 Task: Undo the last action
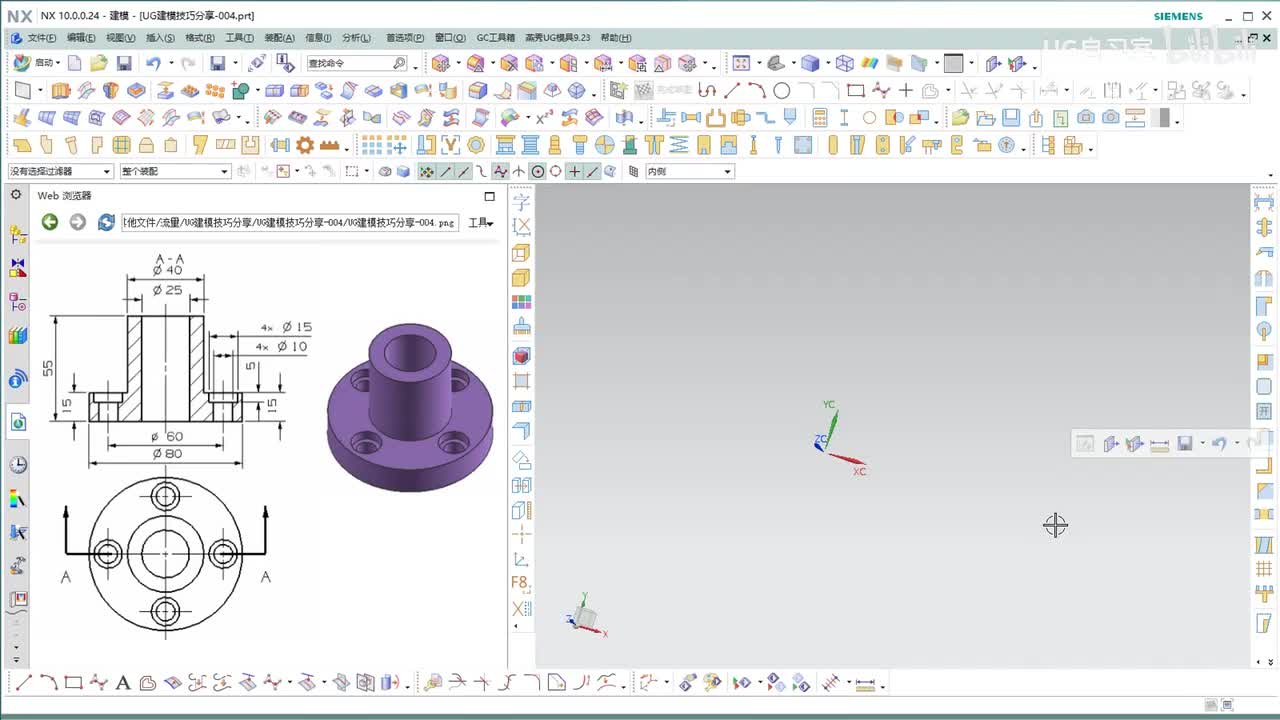[152, 63]
